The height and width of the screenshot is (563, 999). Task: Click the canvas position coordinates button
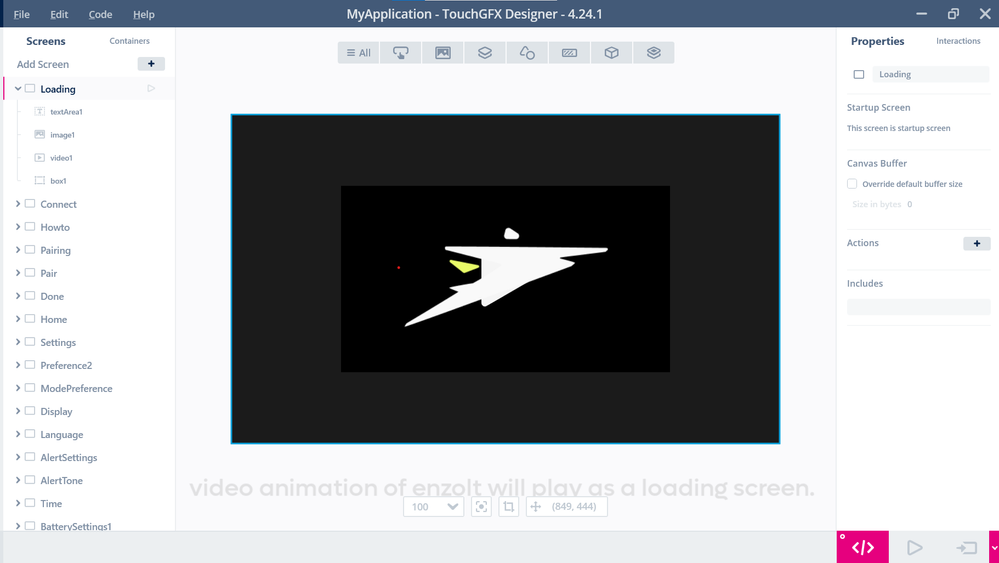pos(566,507)
